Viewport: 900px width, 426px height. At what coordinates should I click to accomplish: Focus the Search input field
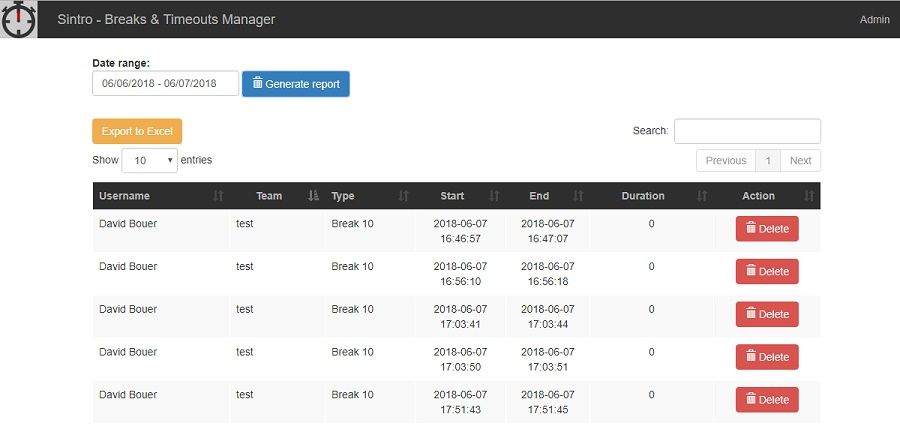click(747, 131)
